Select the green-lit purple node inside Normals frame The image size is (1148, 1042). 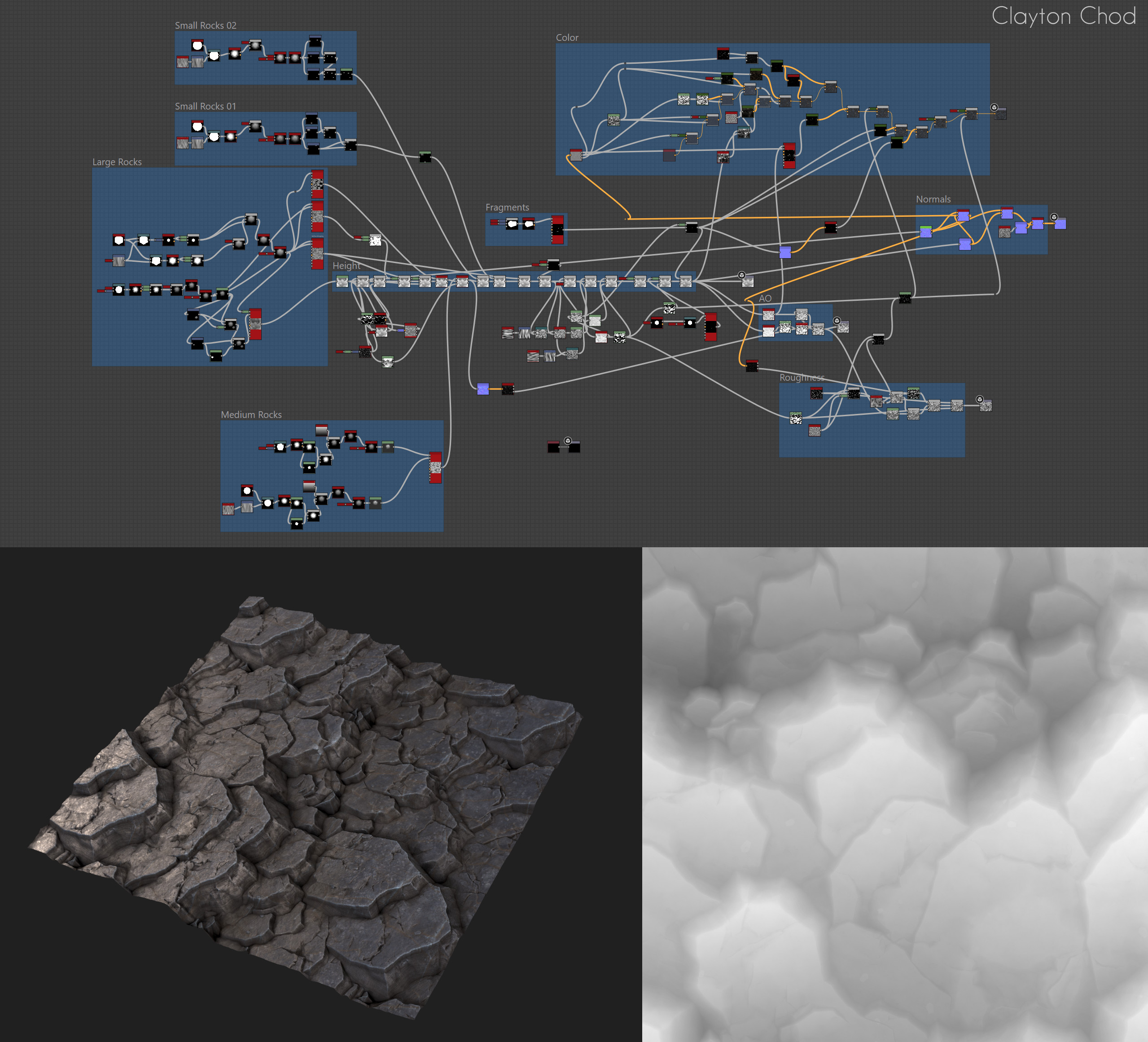[926, 231]
